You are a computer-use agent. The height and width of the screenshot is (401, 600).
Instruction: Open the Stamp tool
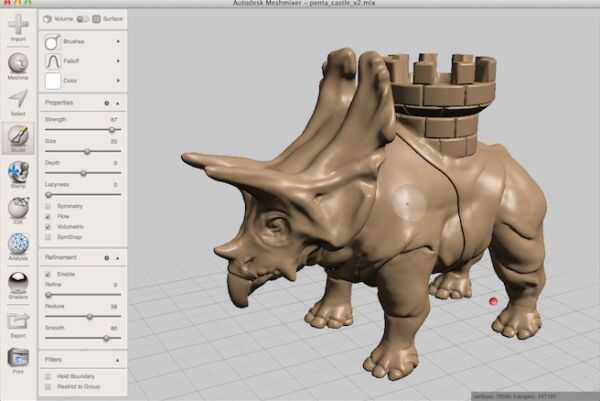18,174
